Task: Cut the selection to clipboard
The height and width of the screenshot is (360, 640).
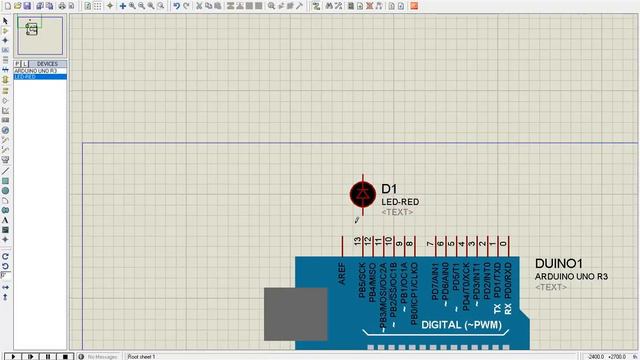Action: (199, 6)
